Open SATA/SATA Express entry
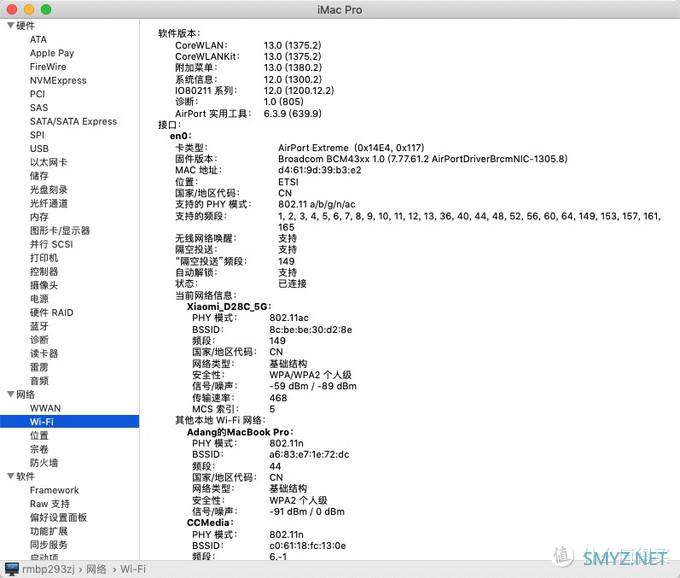Image resolution: width=680 pixels, height=578 pixels. pos(73,121)
